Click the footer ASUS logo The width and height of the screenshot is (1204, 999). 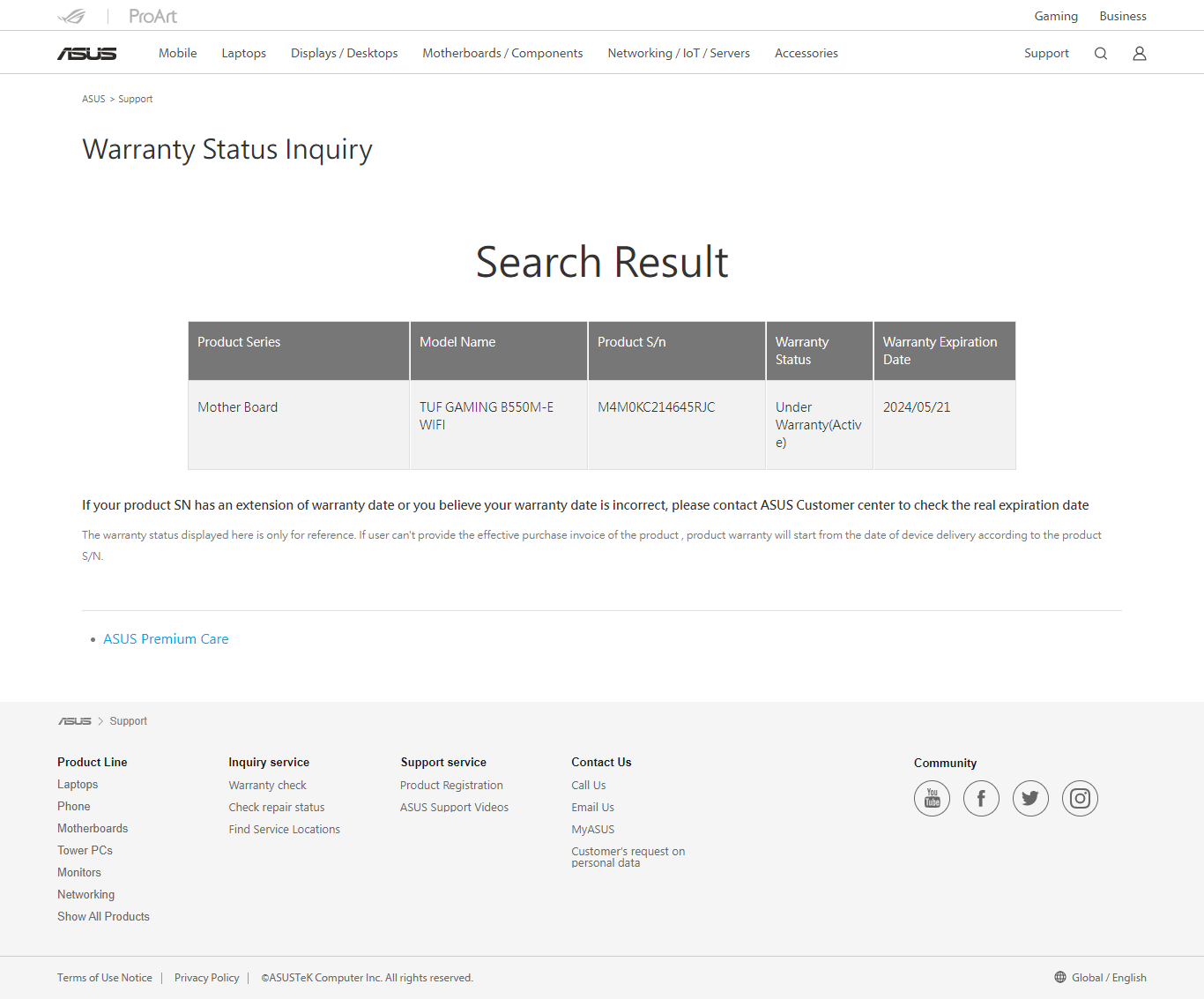[75, 721]
